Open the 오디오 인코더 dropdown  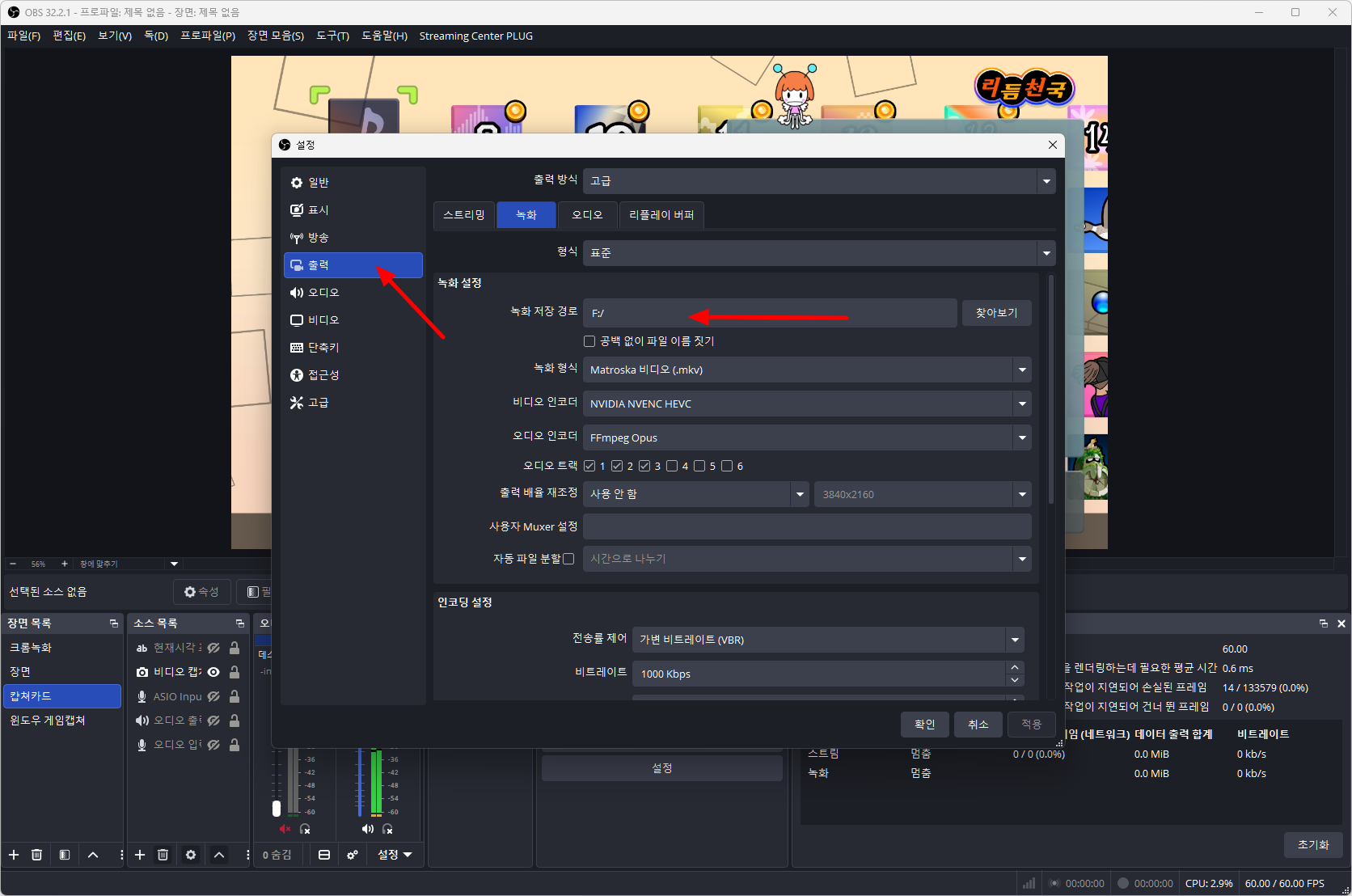coord(807,437)
